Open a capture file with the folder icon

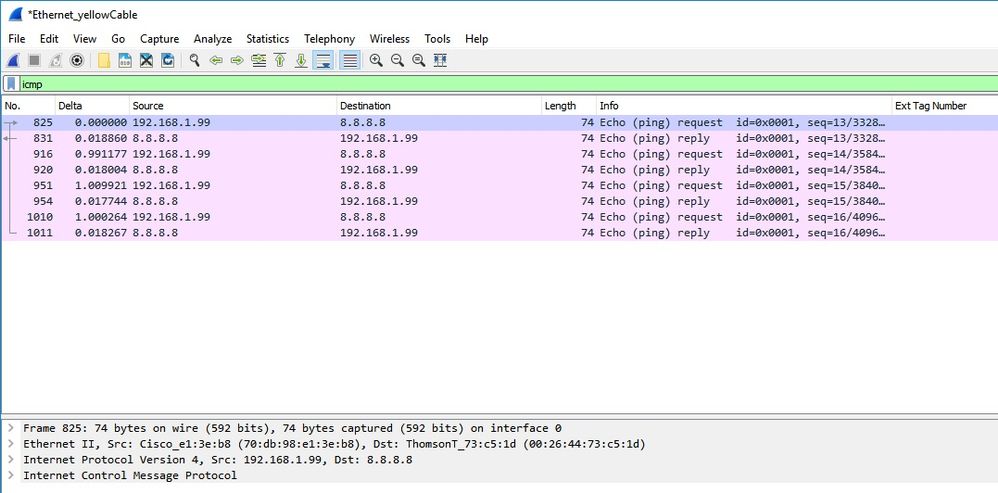pyautogui.click(x=104, y=60)
